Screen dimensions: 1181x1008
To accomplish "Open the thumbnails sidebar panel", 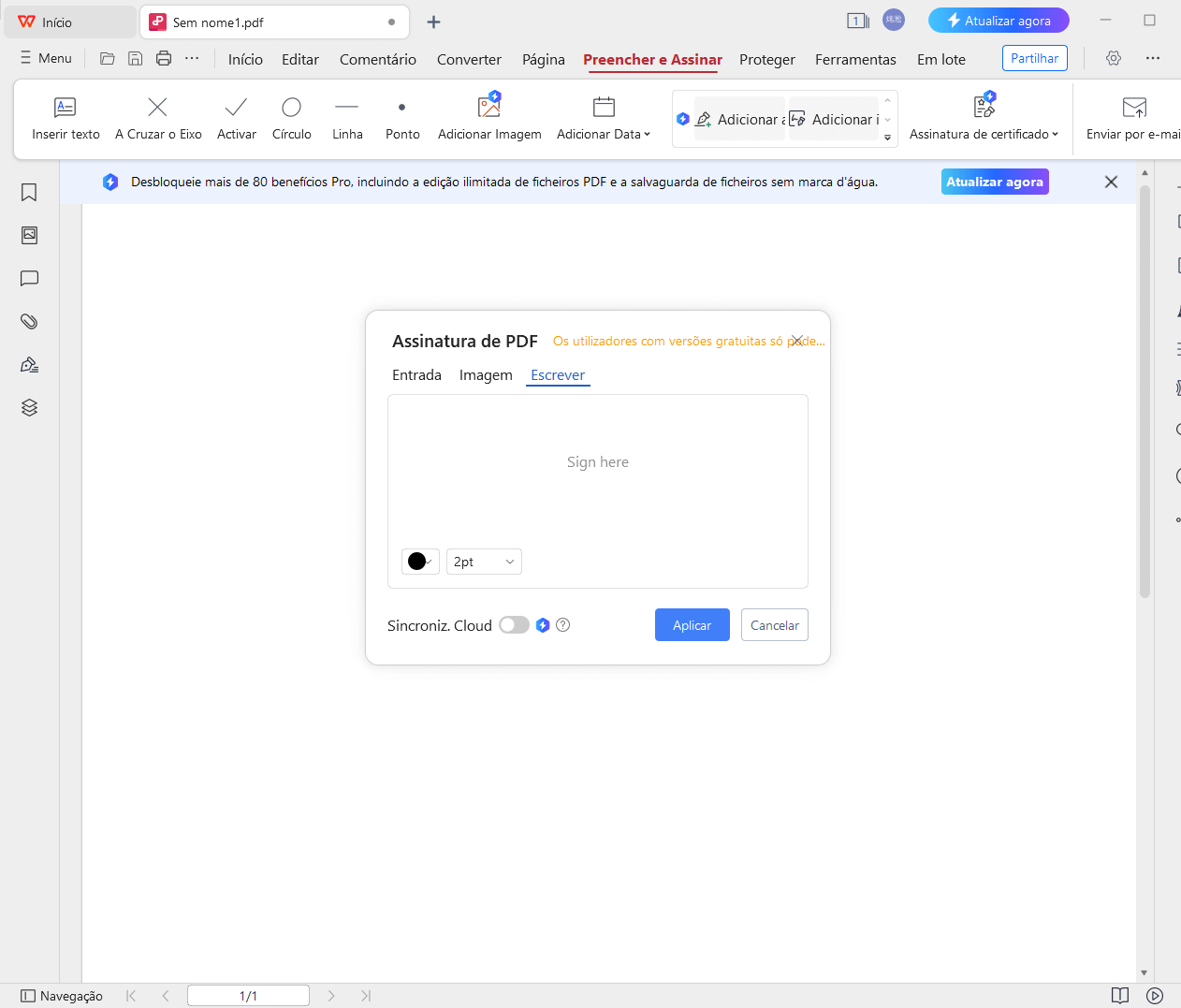I will click(x=29, y=235).
